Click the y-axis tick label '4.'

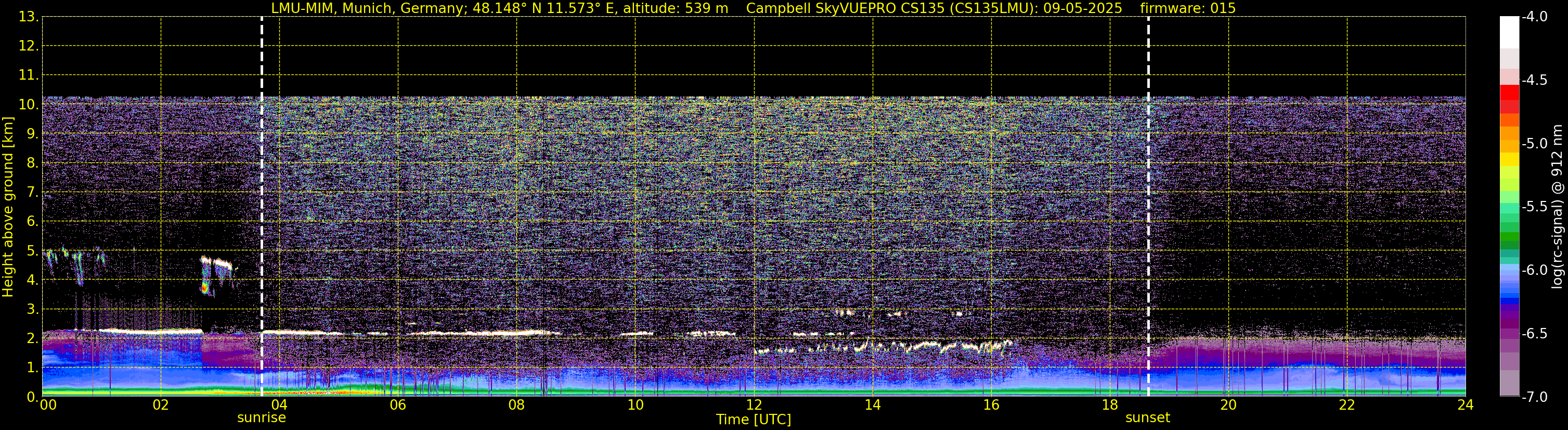coord(32,280)
